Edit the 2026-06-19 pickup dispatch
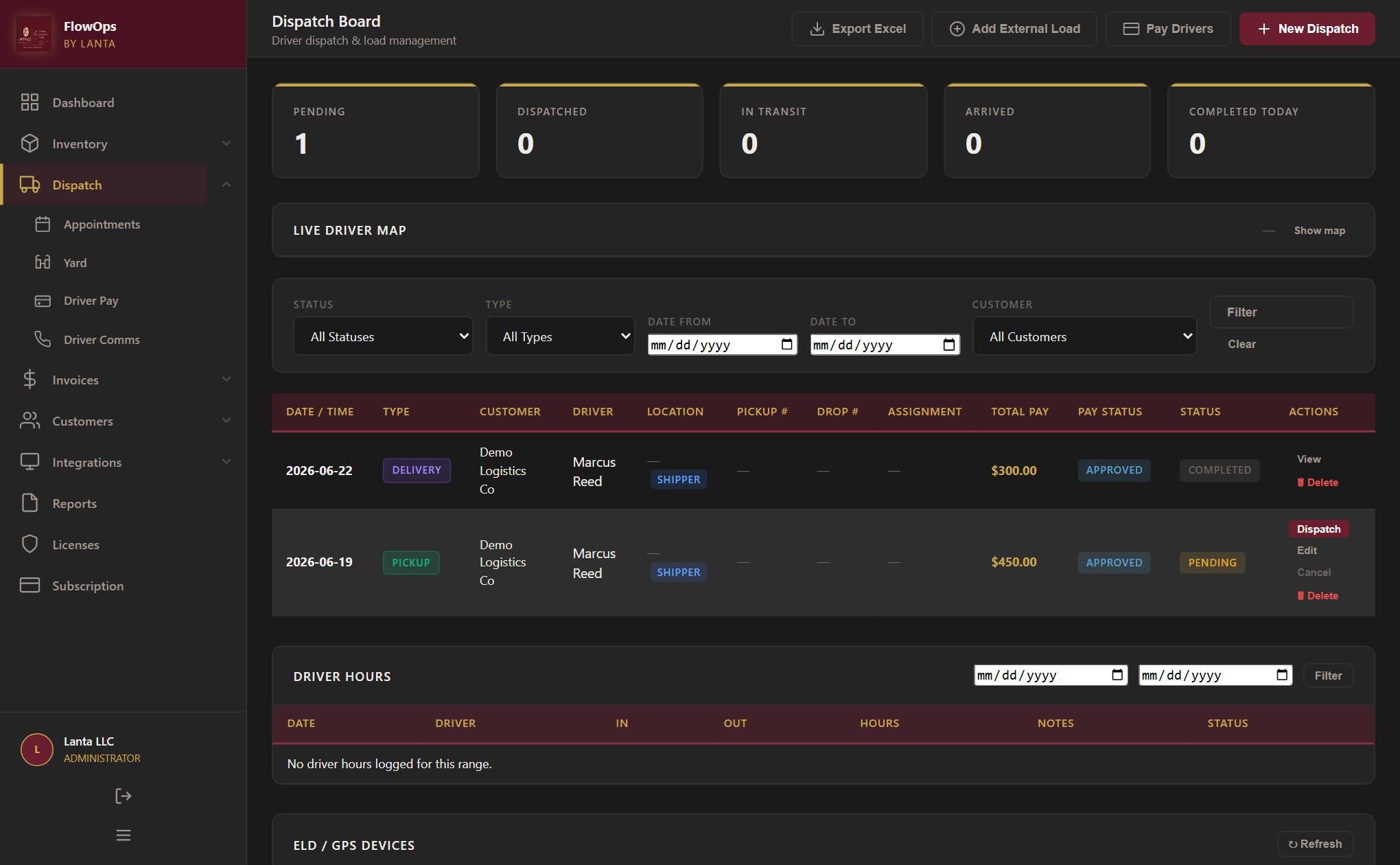Viewport: 1400px width, 865px height. [1307, 551]
